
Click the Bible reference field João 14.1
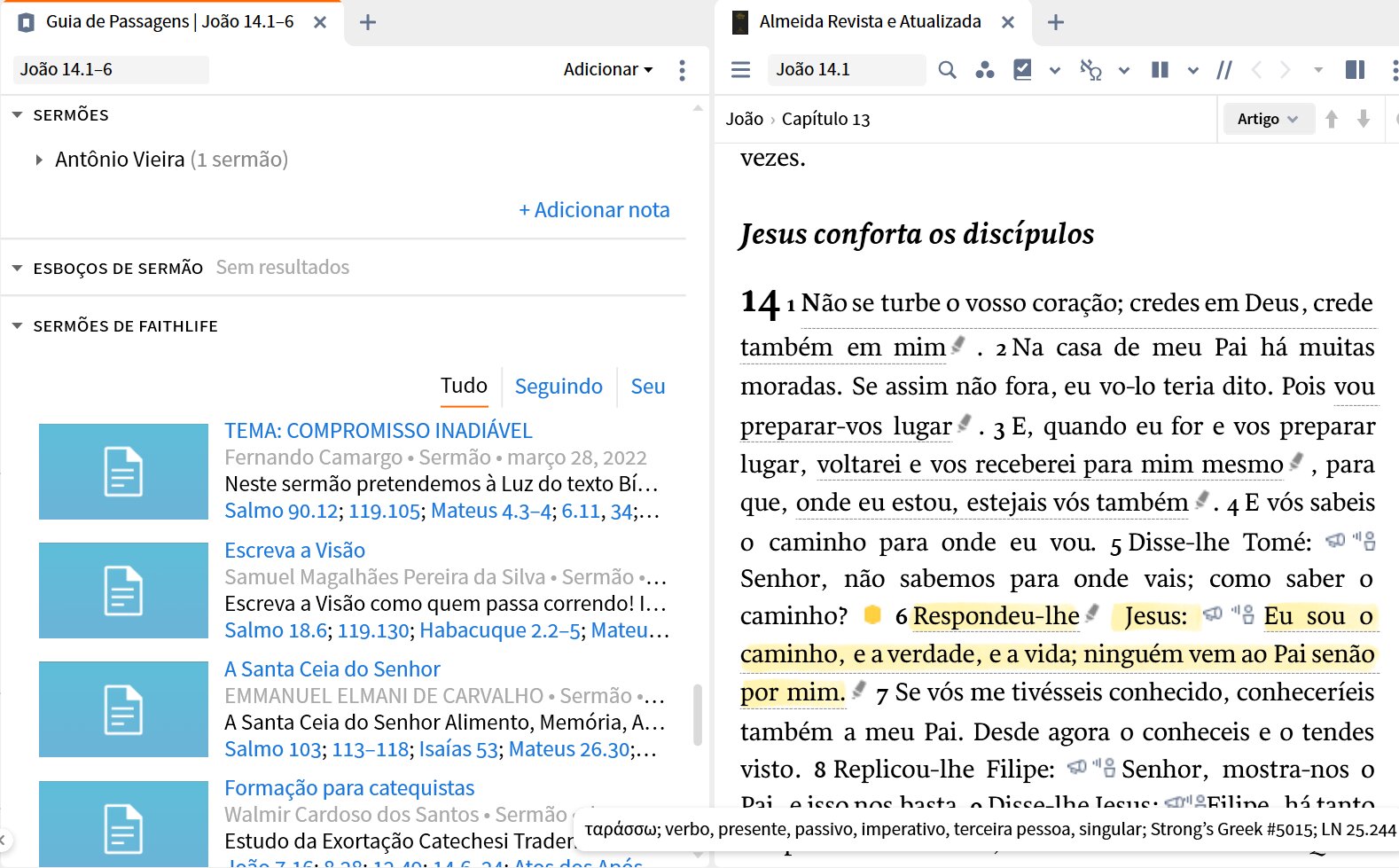pyautogui.click(x=847, y=69)
